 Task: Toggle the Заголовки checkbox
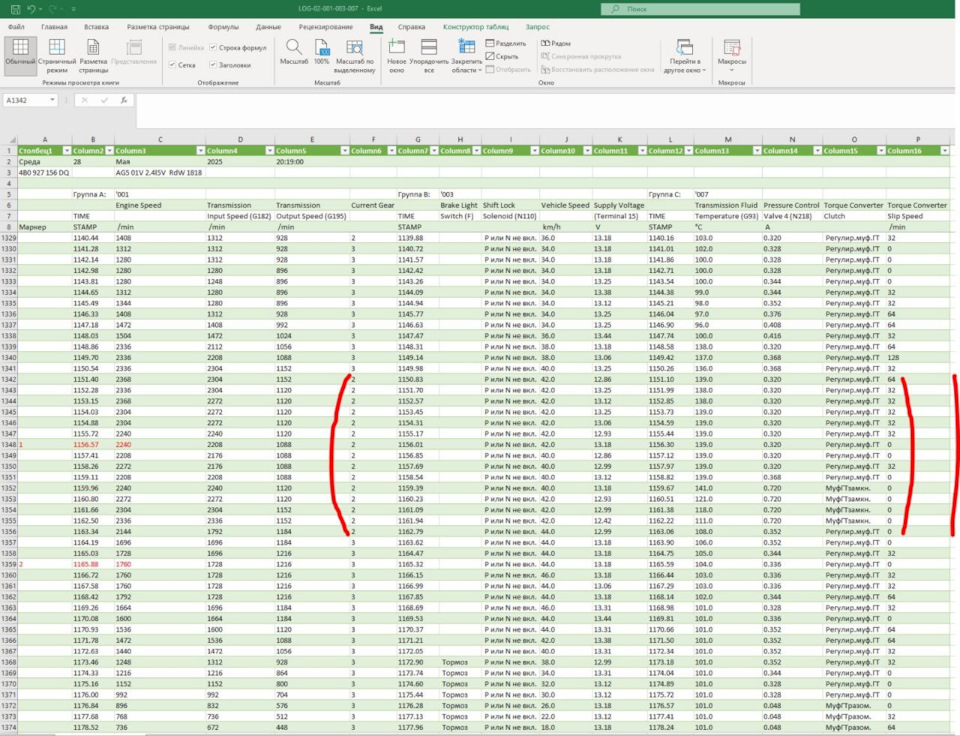coord(213,65)
